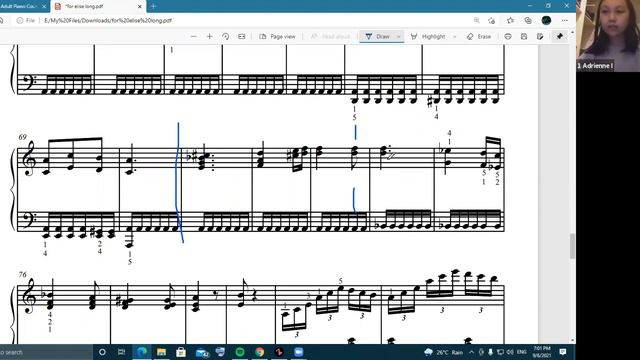Switch to the Adult Piano Course tab
The image size is (640, 360).
(x=20, y=7)
